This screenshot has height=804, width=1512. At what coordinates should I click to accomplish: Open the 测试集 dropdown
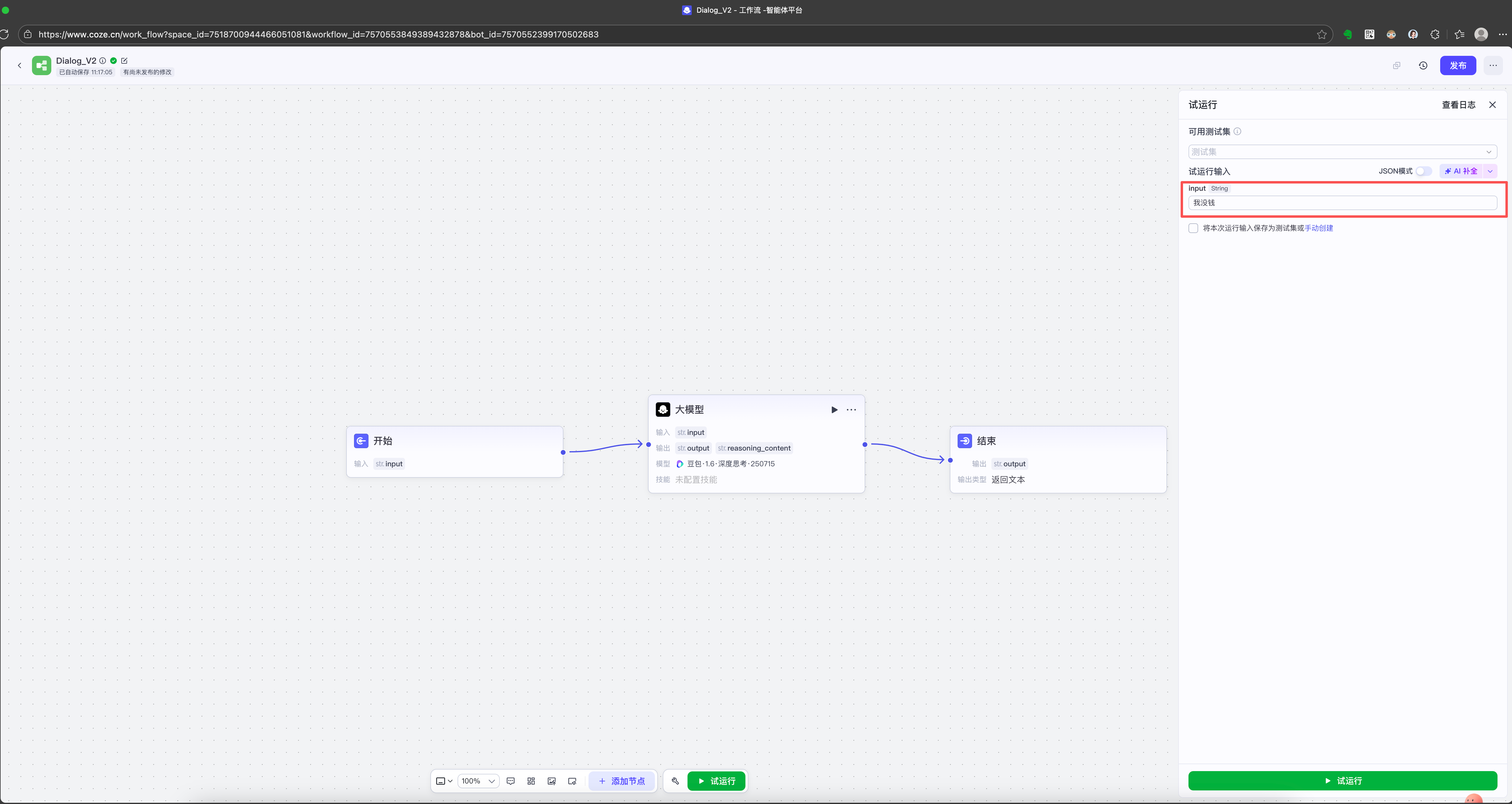1342,152
